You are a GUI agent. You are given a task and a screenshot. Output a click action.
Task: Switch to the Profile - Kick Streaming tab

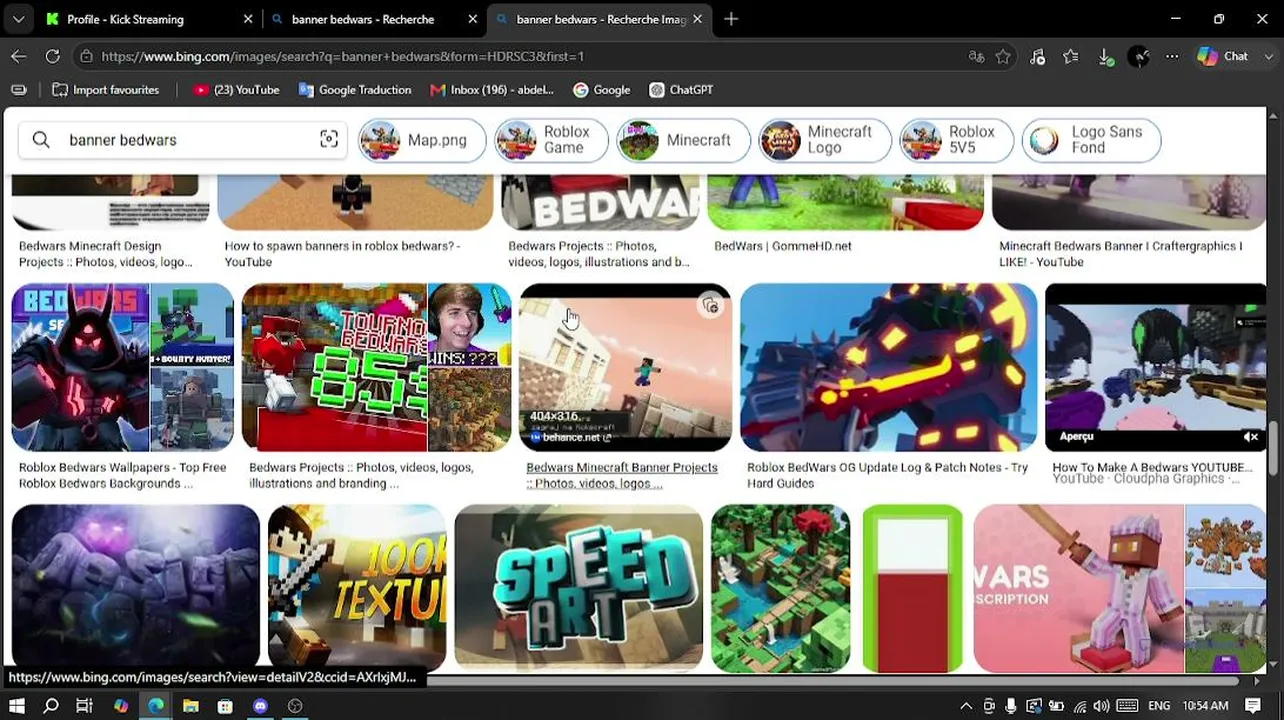[x=148, y=19]
